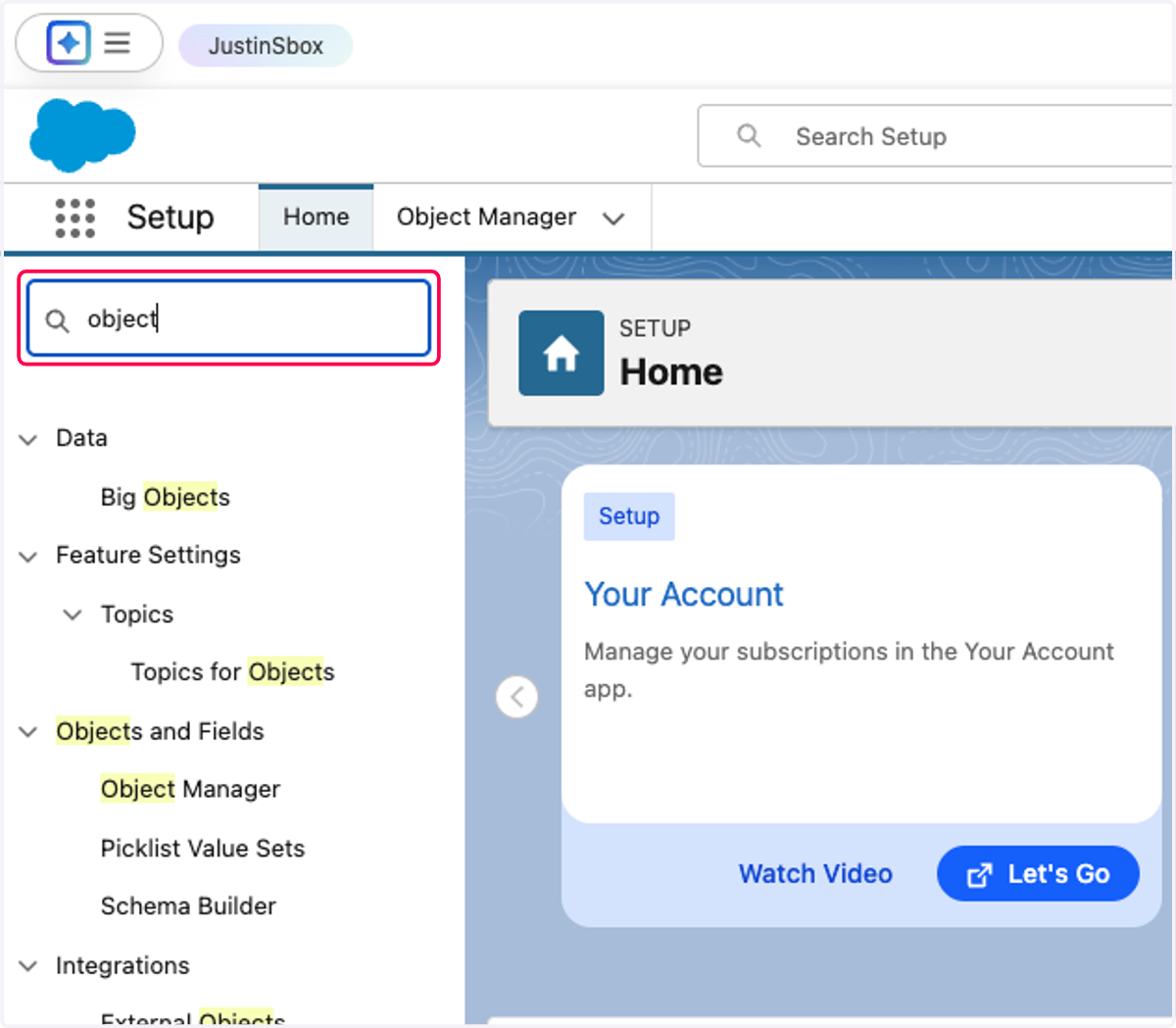Open Picklist Value Sets
Screen dimensions: 1176x1028
203,848
